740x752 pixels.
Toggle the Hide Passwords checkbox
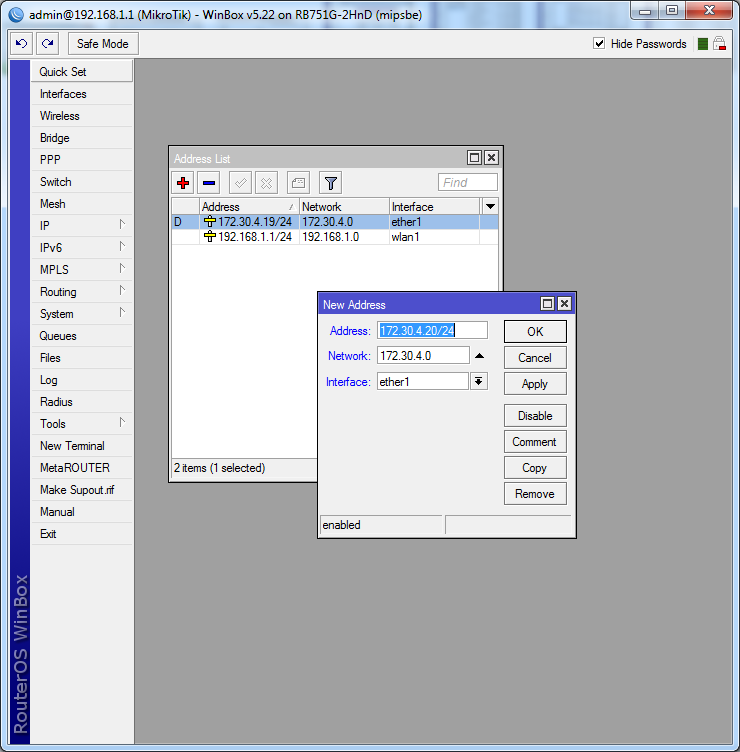(599, 44)
